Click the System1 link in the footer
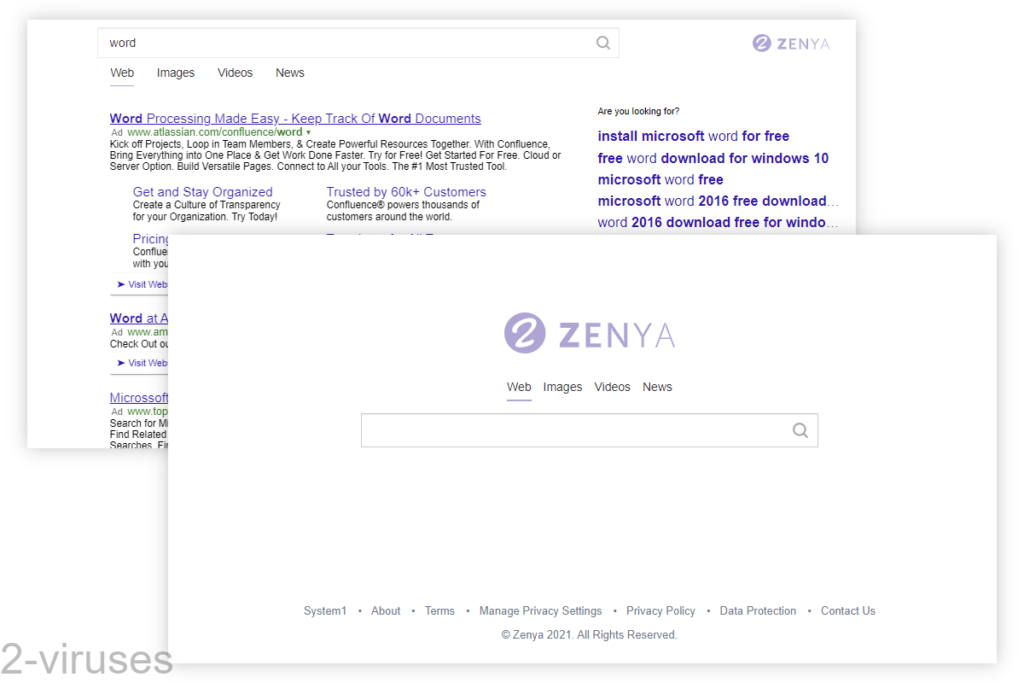Viewport: 1024px width, 683px height. [x=325, y=610]
